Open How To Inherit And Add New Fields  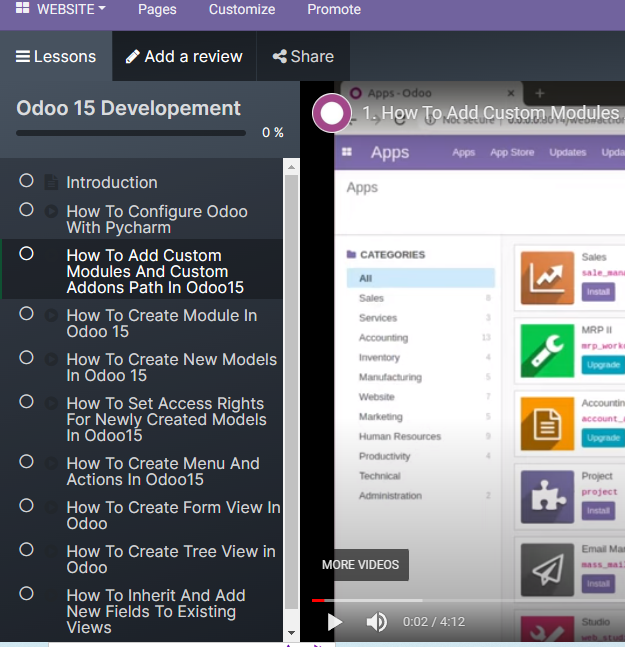tap(156, 611)
